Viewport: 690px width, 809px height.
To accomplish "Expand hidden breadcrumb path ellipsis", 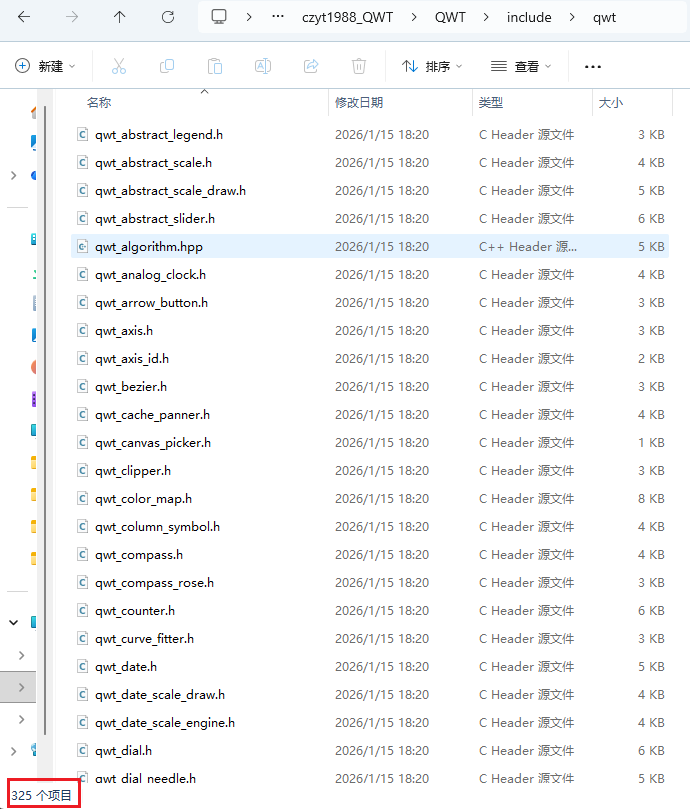I will click(278, 17).
